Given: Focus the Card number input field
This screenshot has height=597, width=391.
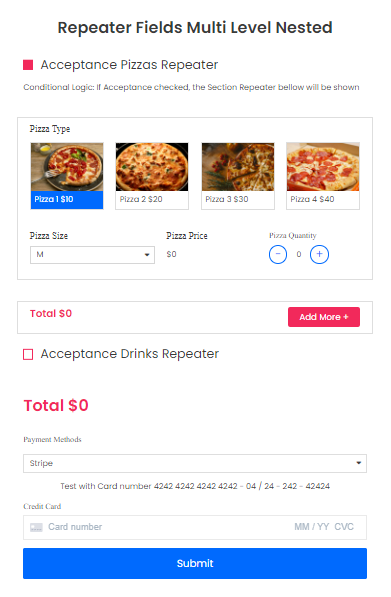Looking at the screenshot, I should click(x=75, y=527).
